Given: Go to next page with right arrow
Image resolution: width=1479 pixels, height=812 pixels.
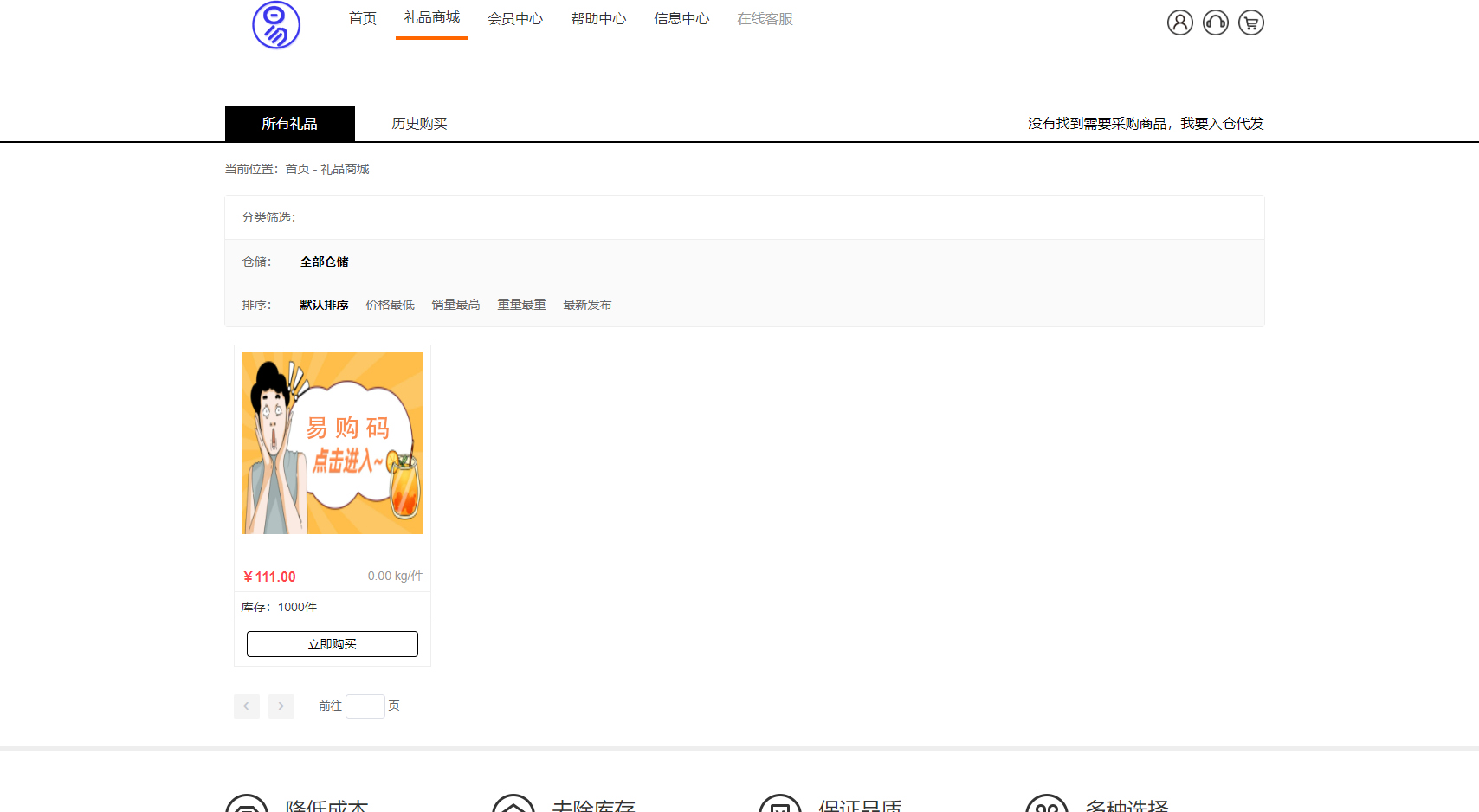Looking at the screenshot, I should point(281,706).
